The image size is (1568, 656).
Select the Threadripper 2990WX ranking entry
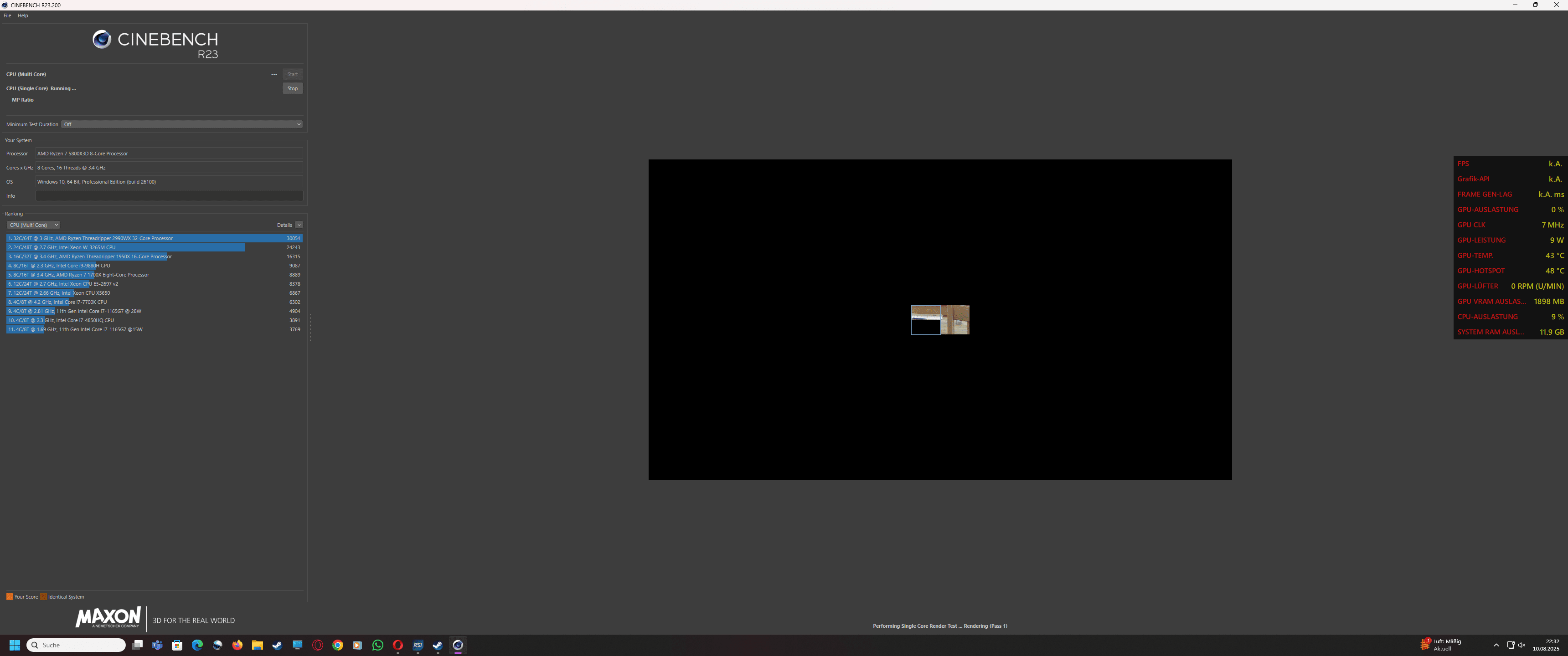[x=154, y=239]
